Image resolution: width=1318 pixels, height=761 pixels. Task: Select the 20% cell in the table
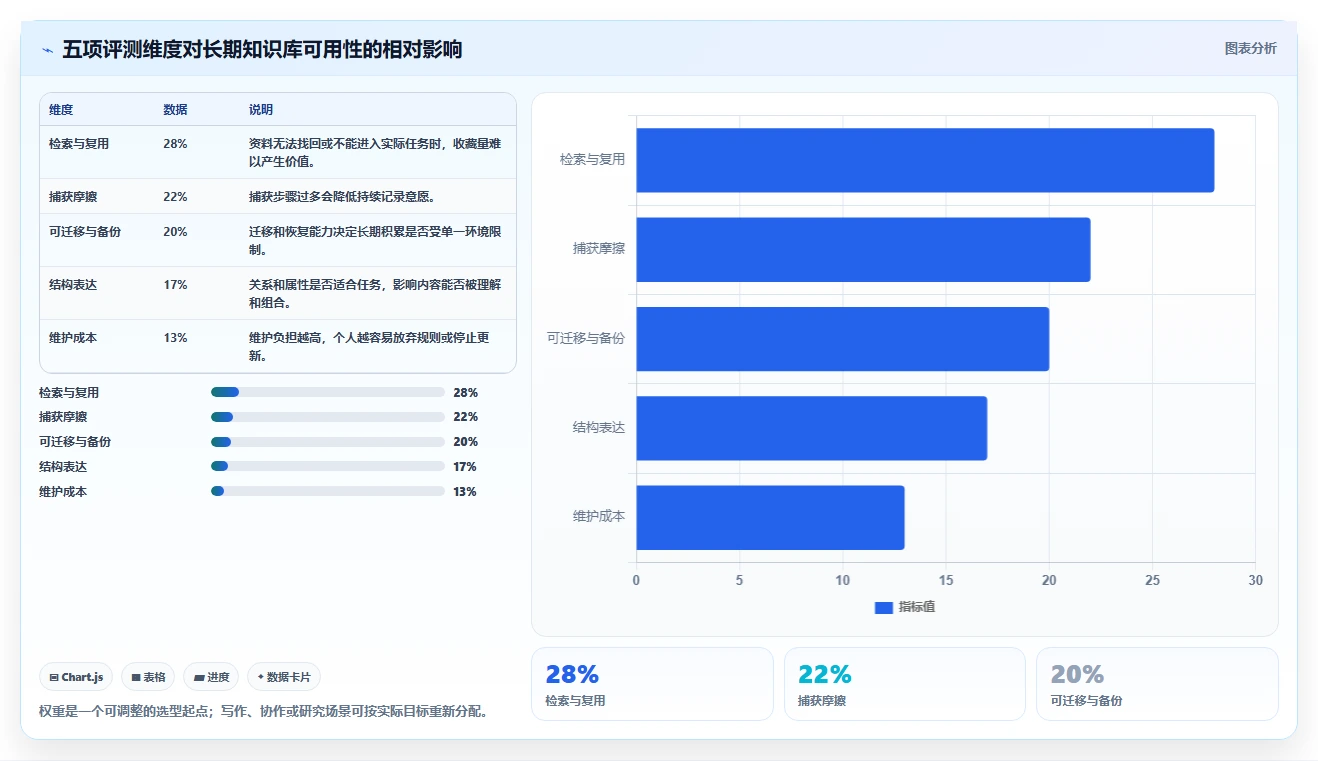(175, 232)
